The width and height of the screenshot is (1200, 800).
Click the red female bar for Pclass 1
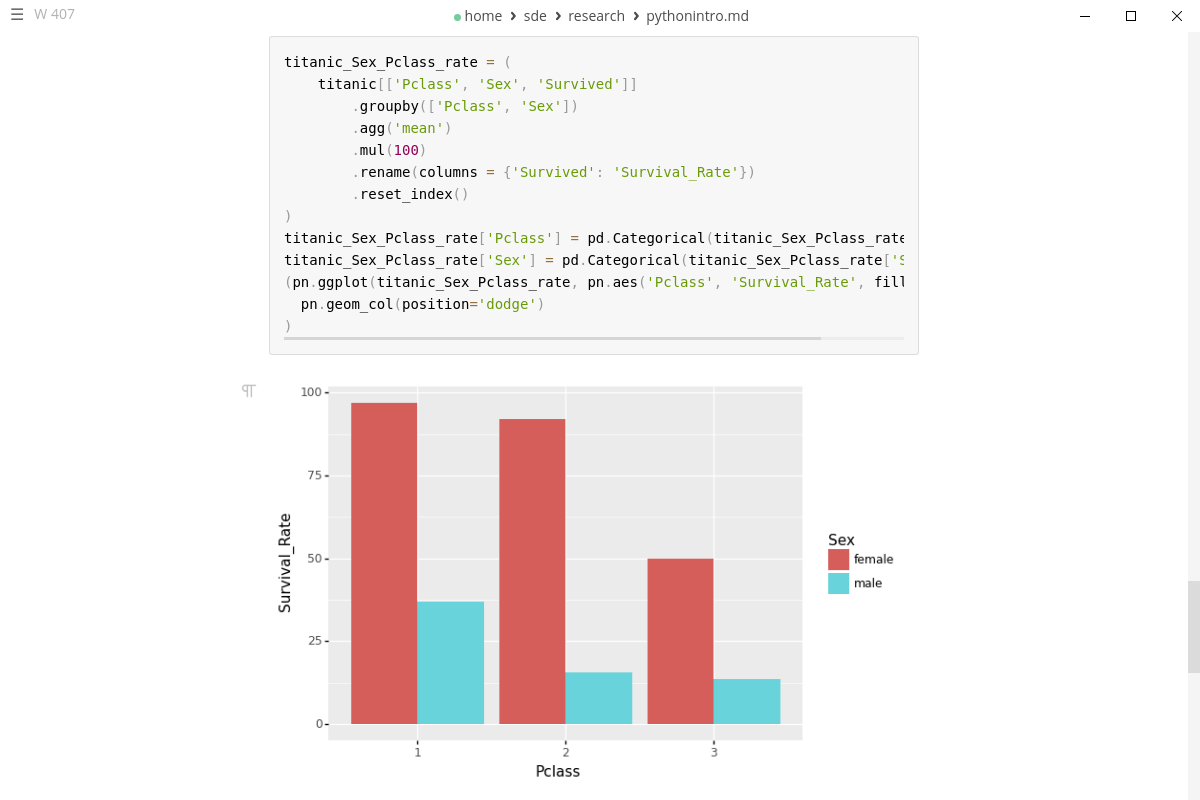[384, 563]
